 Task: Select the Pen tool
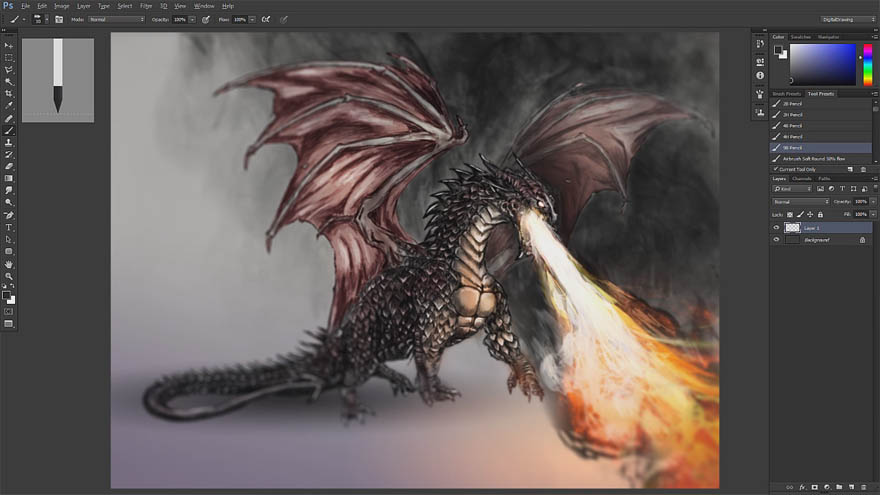(x=8, y=216)
